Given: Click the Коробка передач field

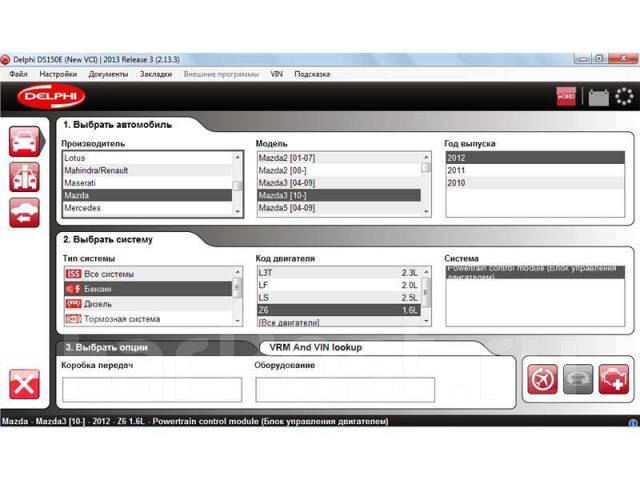Looking at the screenshot, I should coord(152,390).
